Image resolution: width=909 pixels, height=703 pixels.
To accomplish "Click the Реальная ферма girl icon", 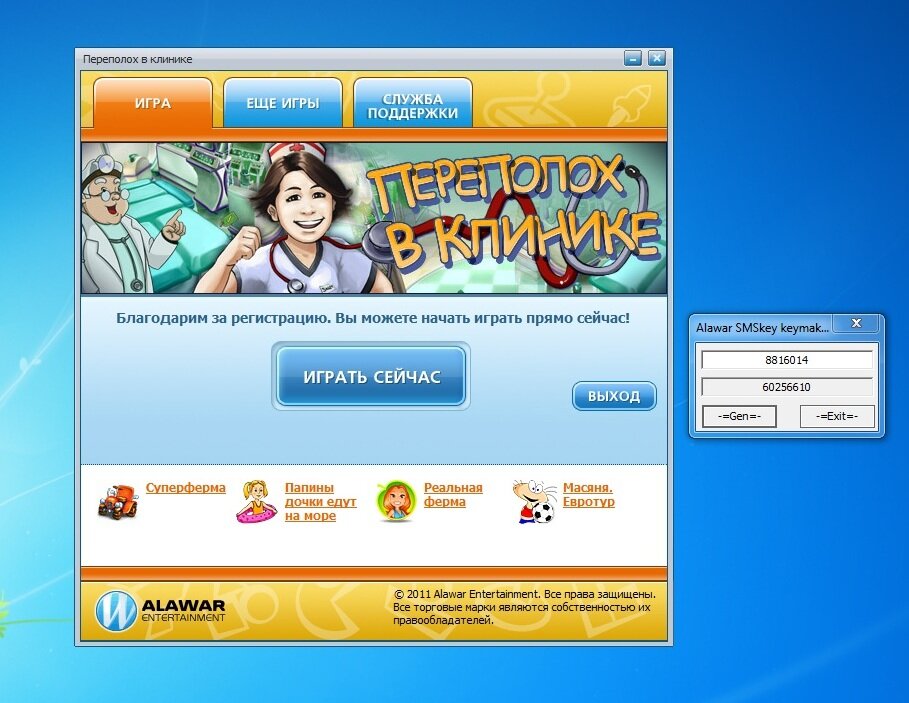I will pos(396,501).
